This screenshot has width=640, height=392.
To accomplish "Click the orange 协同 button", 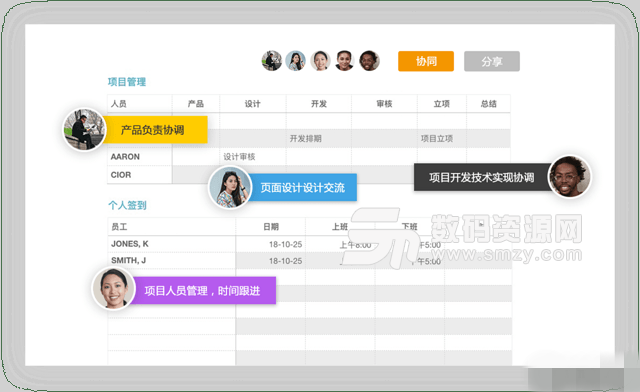I will pos(426,61).
